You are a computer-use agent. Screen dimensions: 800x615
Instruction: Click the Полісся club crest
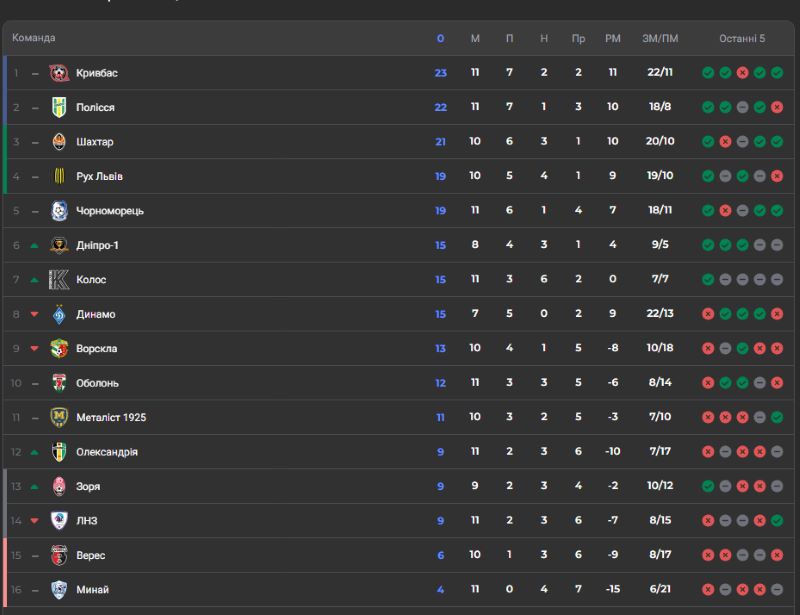click(59, 107)
